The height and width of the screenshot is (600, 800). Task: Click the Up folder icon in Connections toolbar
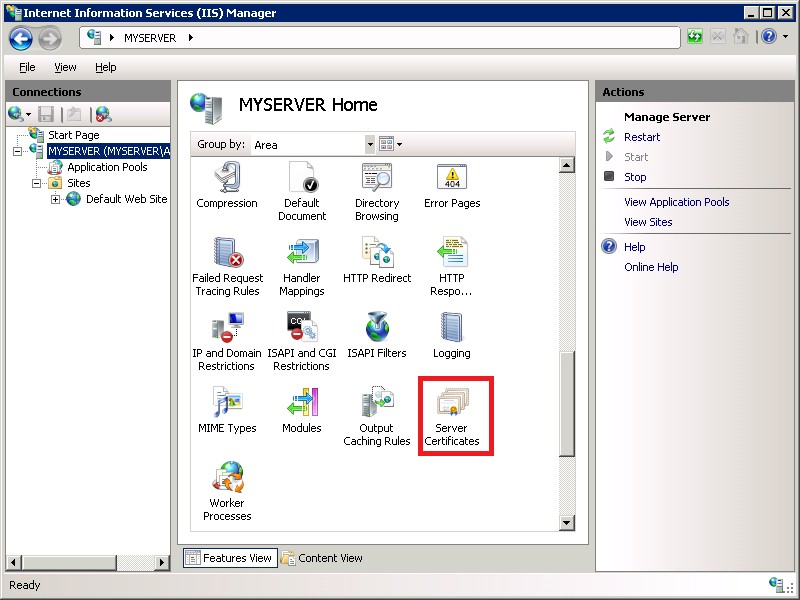74,114
